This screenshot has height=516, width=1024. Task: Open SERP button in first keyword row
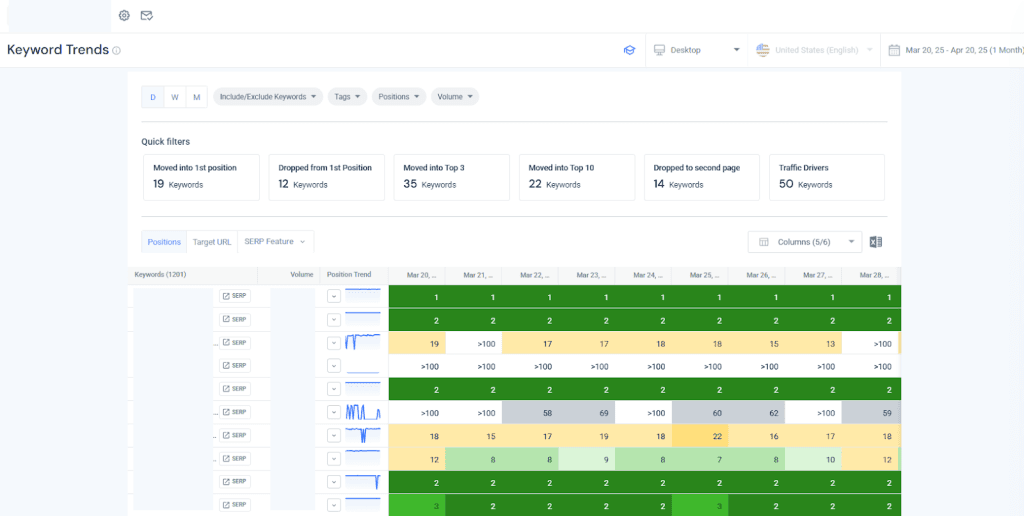[234, 296]
